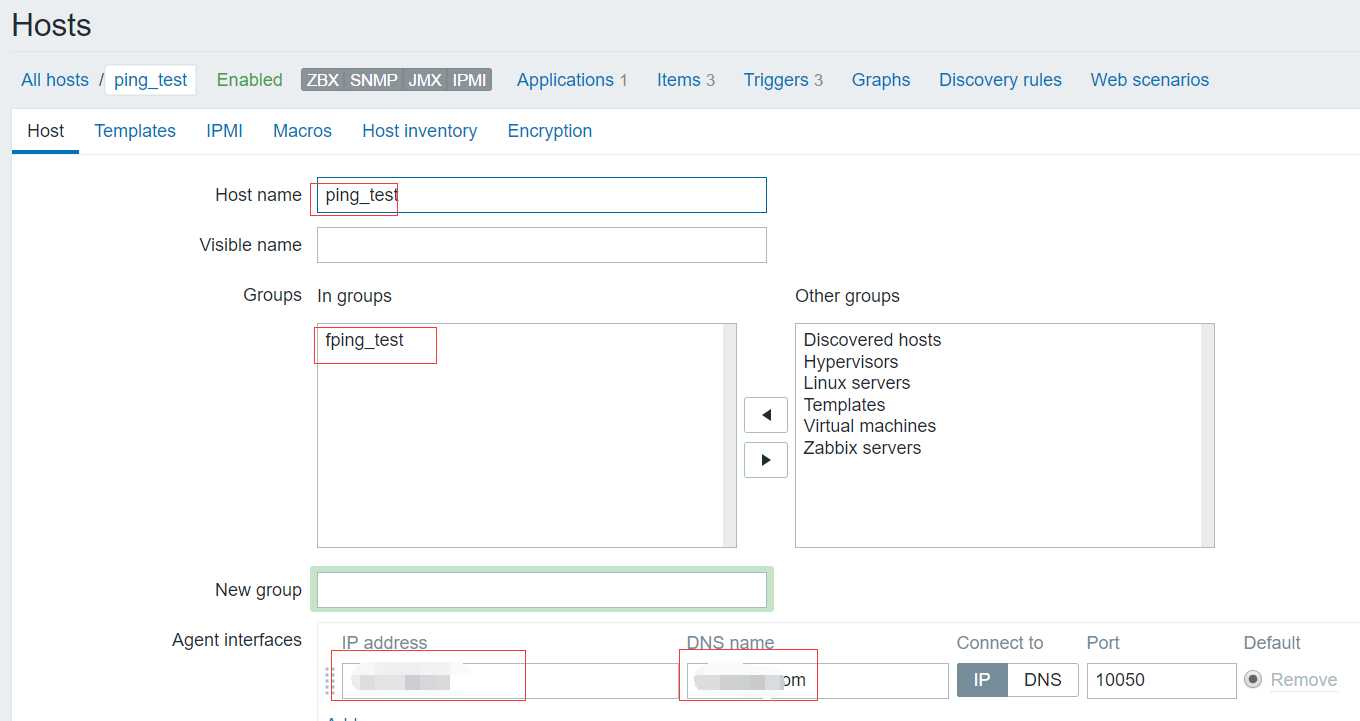Open the Items link

(678, 80)
